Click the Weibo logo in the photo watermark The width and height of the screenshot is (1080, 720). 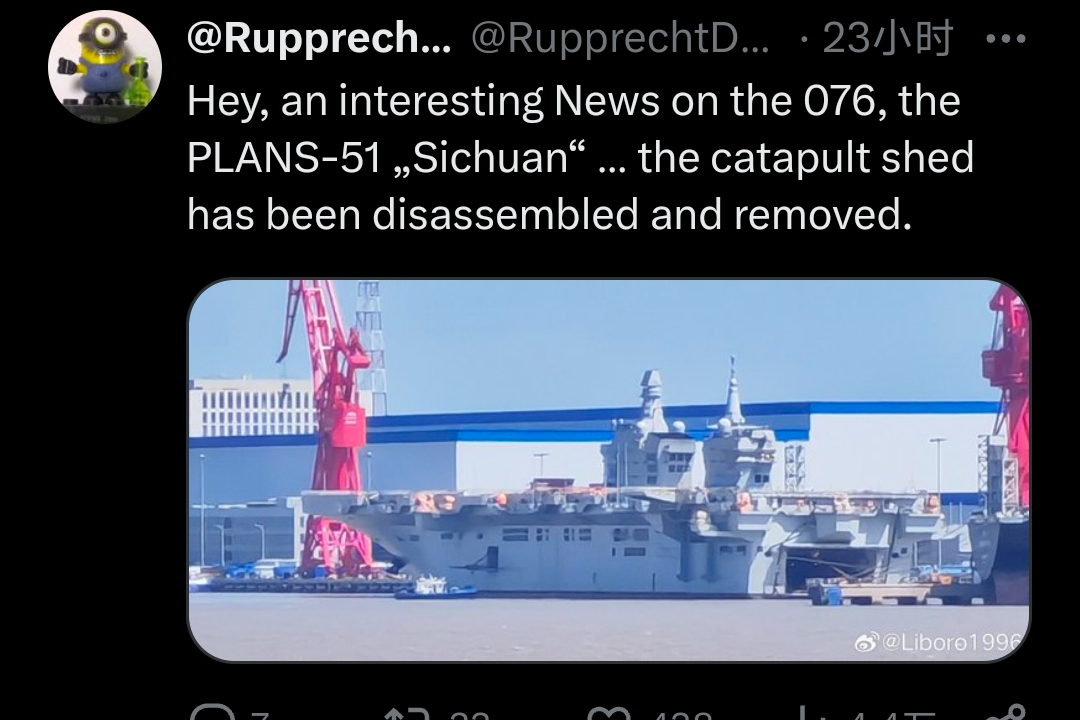click(865, 642)
